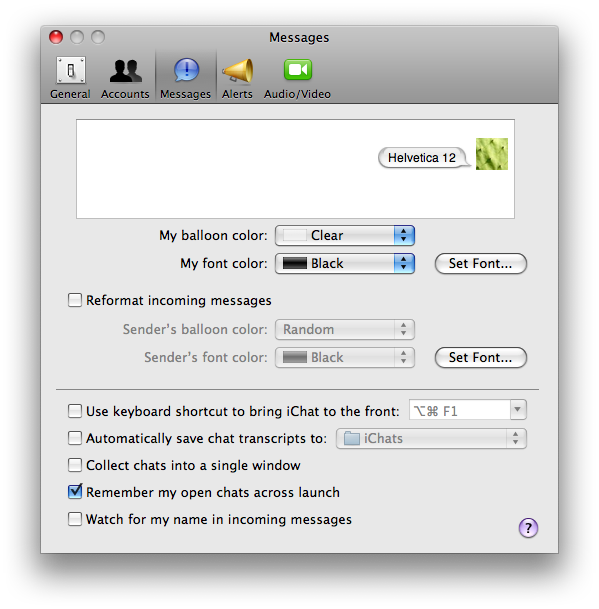
Task: Click the Helvetica 12 sample balloon
Action: [x=423, y=158]
